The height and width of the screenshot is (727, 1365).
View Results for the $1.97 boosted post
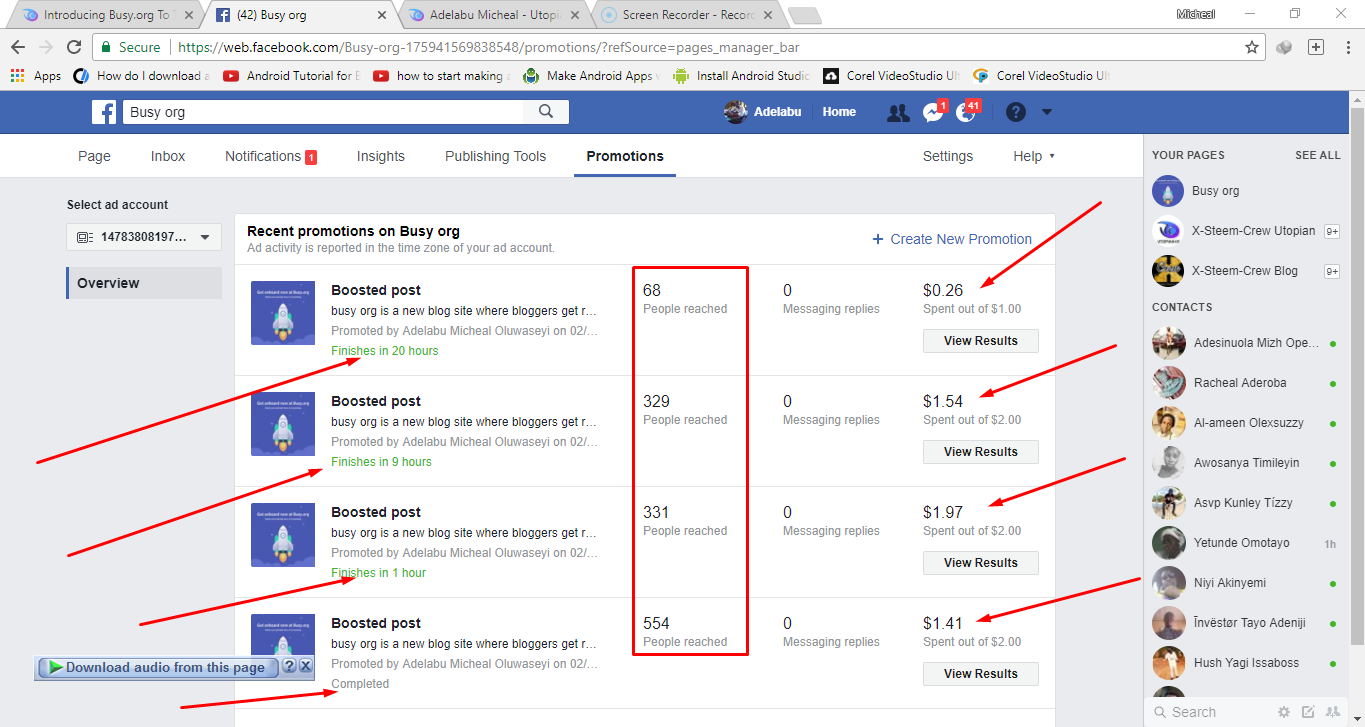(981, 563)
